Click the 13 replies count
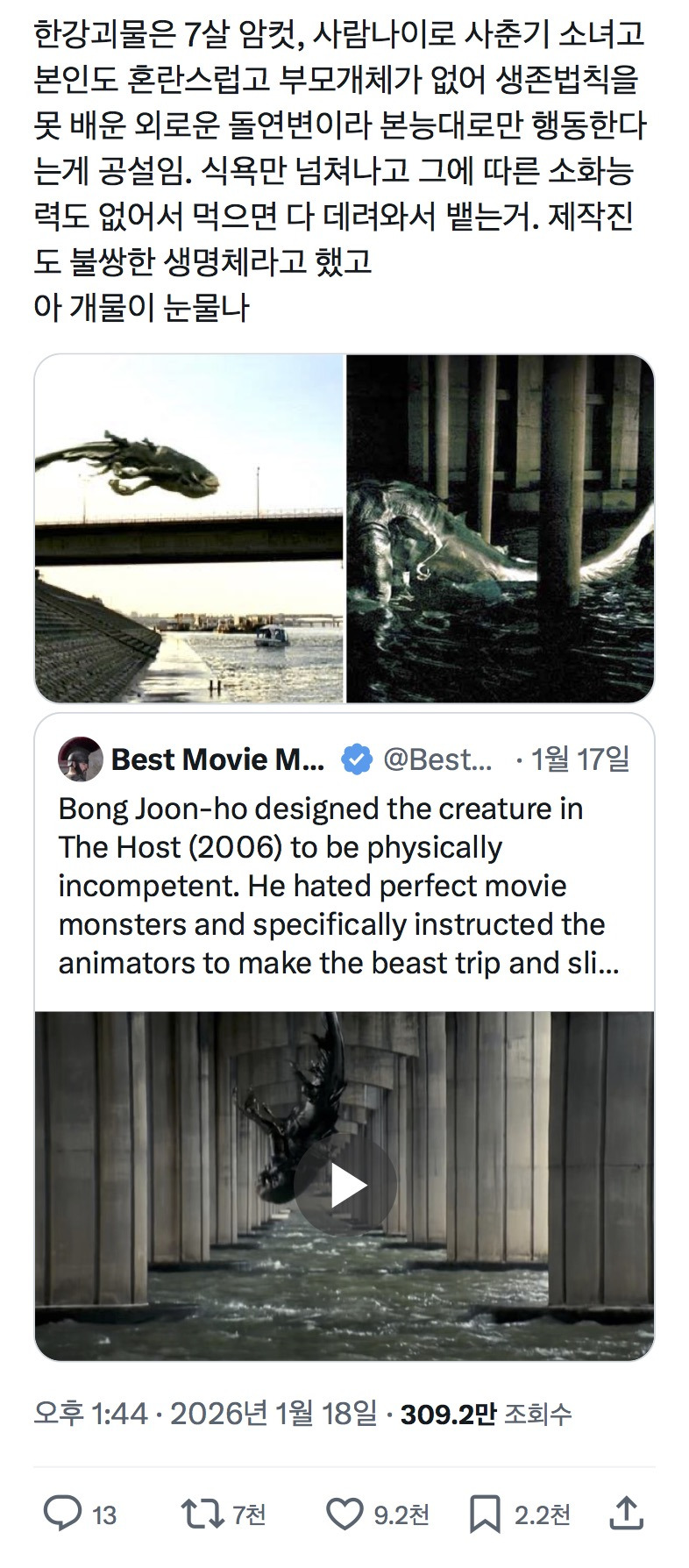The height and width of the screenshot is (1568, 689). pyautogui.click(x=104, y=1515)
